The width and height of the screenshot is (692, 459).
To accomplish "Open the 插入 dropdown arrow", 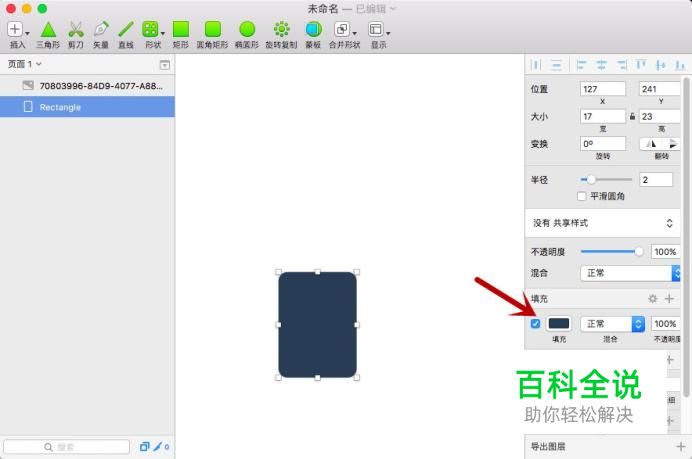I will tap(27, 34).
